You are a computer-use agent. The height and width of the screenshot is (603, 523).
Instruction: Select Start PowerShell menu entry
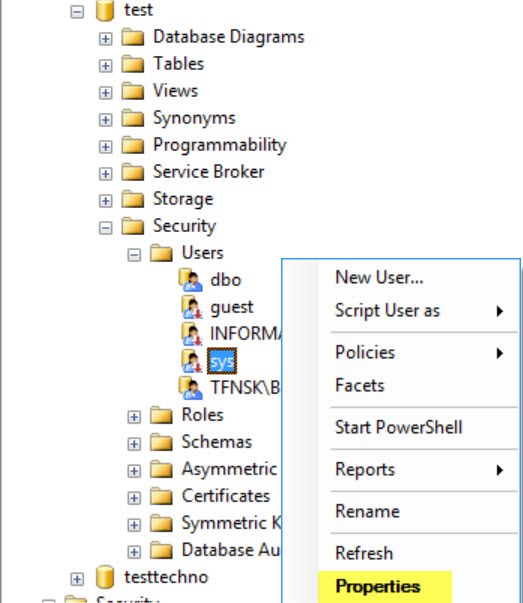click(x=398, y=428)
